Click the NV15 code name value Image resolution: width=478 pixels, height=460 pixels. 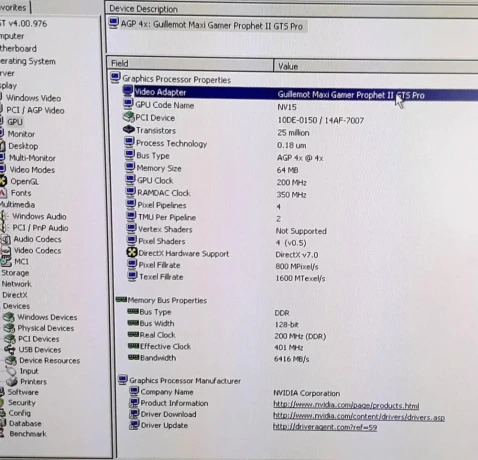(x=287, y=107)
